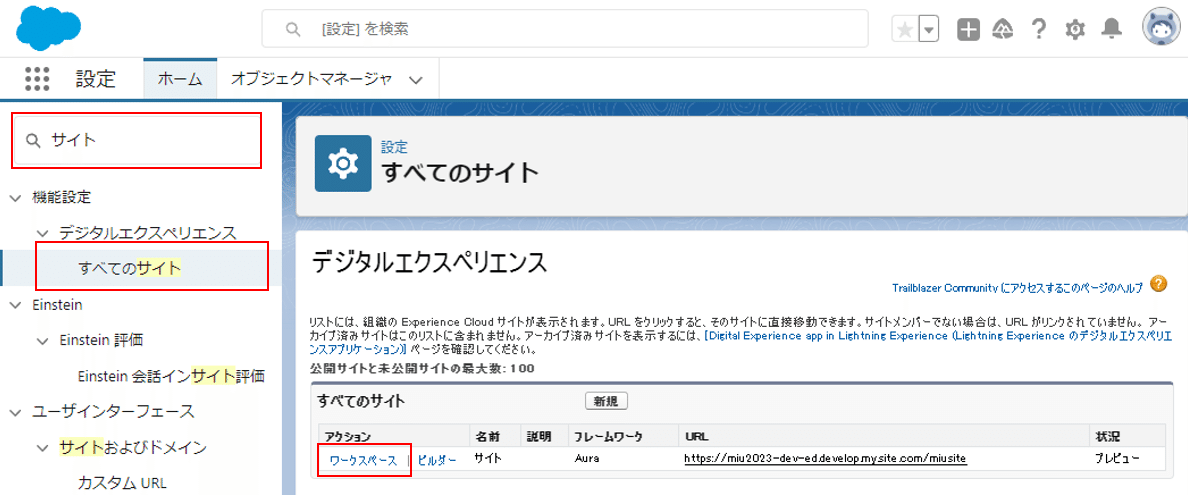Click the 設定 breadcrumb above すべてのサイト

[394, 146]
